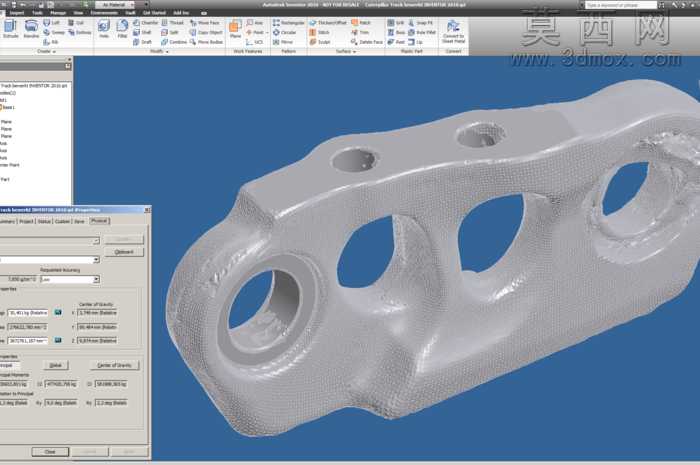Viewport: 700px width, 465px height.
Task: Click the keyword search box in title bar
Action: (621, 4)
